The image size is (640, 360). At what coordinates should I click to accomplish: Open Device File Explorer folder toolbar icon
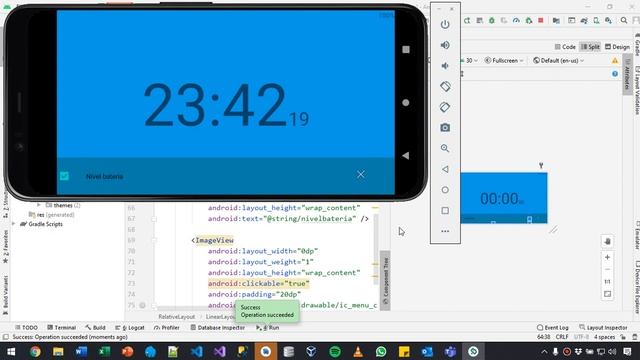click(556, 20)
